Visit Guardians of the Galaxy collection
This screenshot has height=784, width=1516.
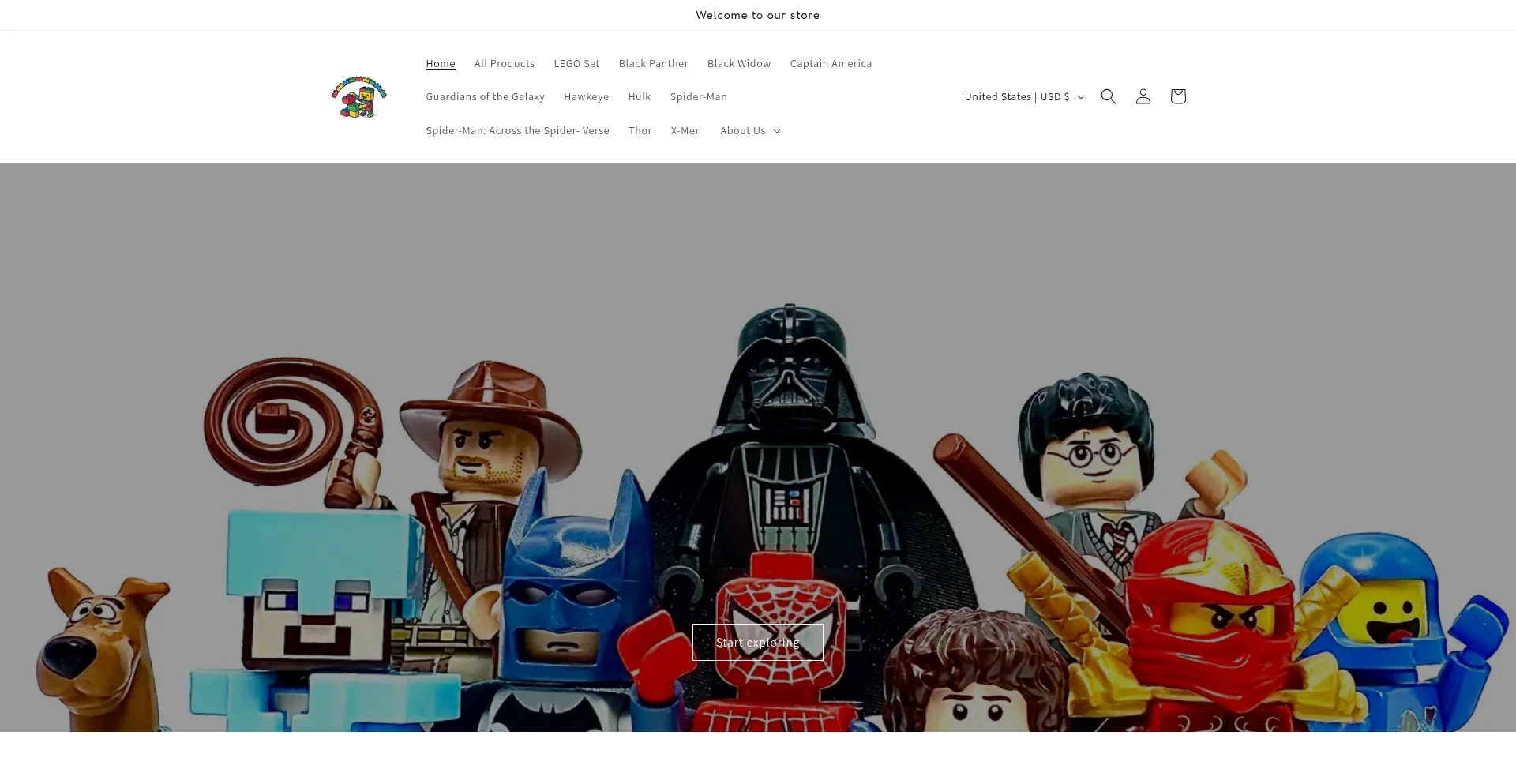[x=485, y=96]
